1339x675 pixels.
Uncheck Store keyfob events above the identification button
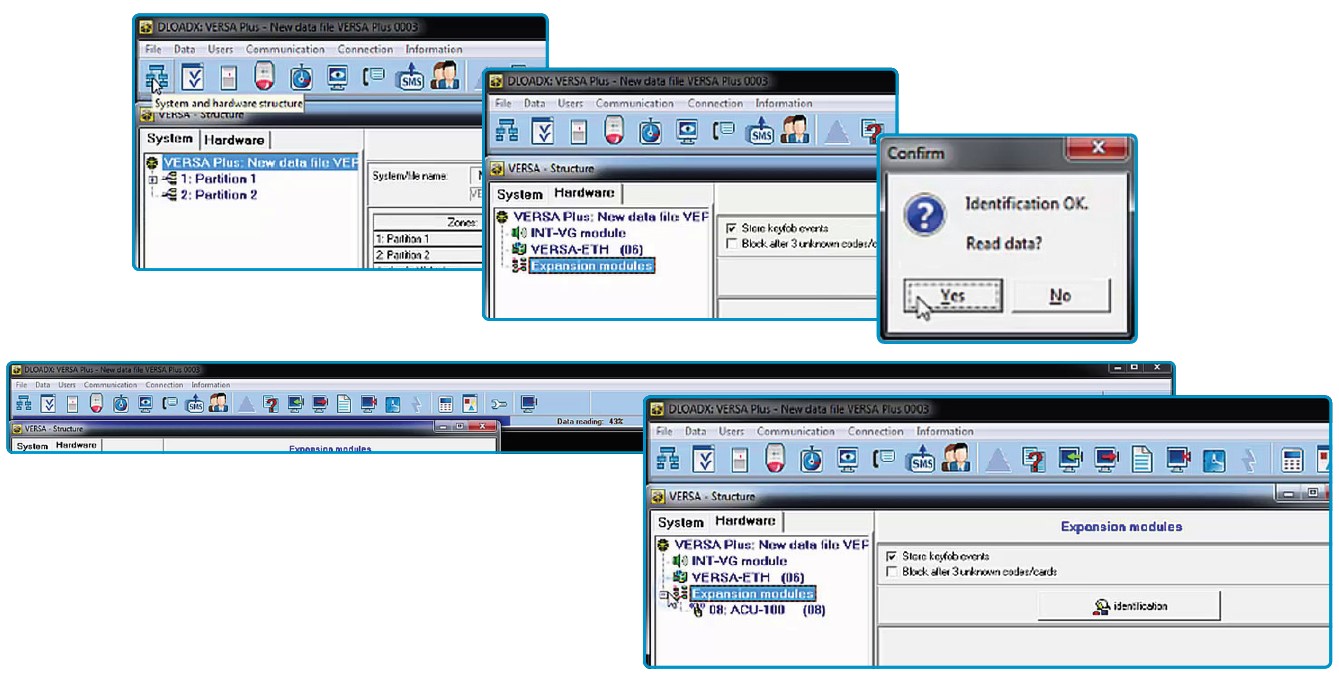[892, 556]
